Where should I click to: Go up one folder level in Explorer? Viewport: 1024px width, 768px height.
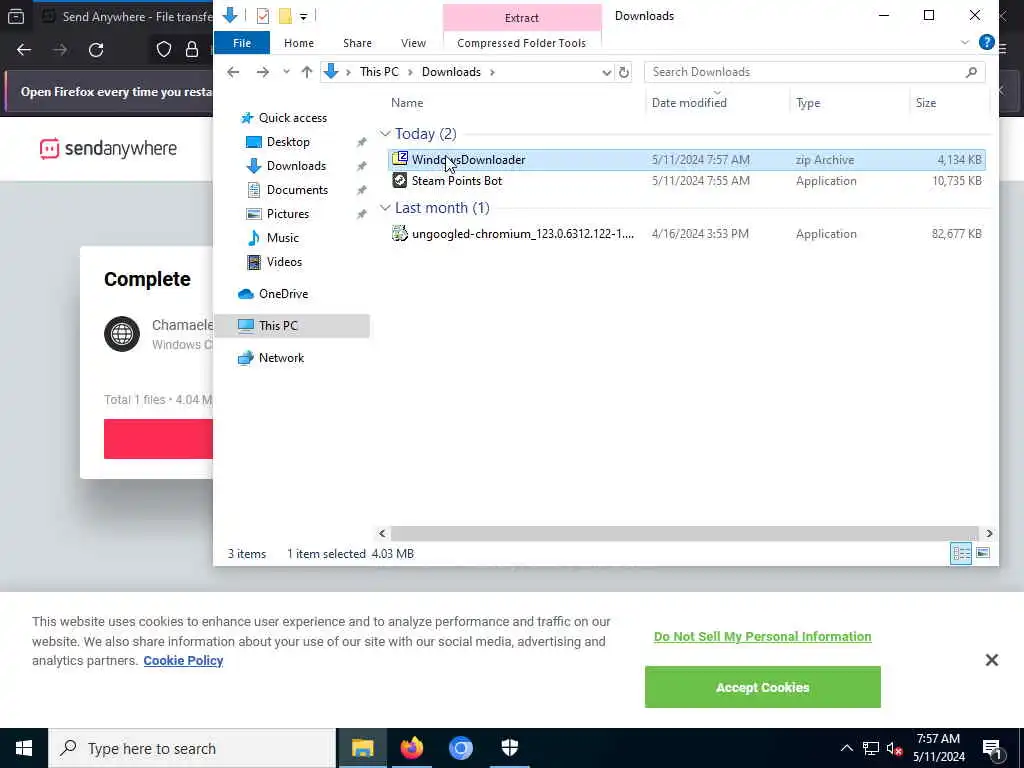click(x=307, y=72)
